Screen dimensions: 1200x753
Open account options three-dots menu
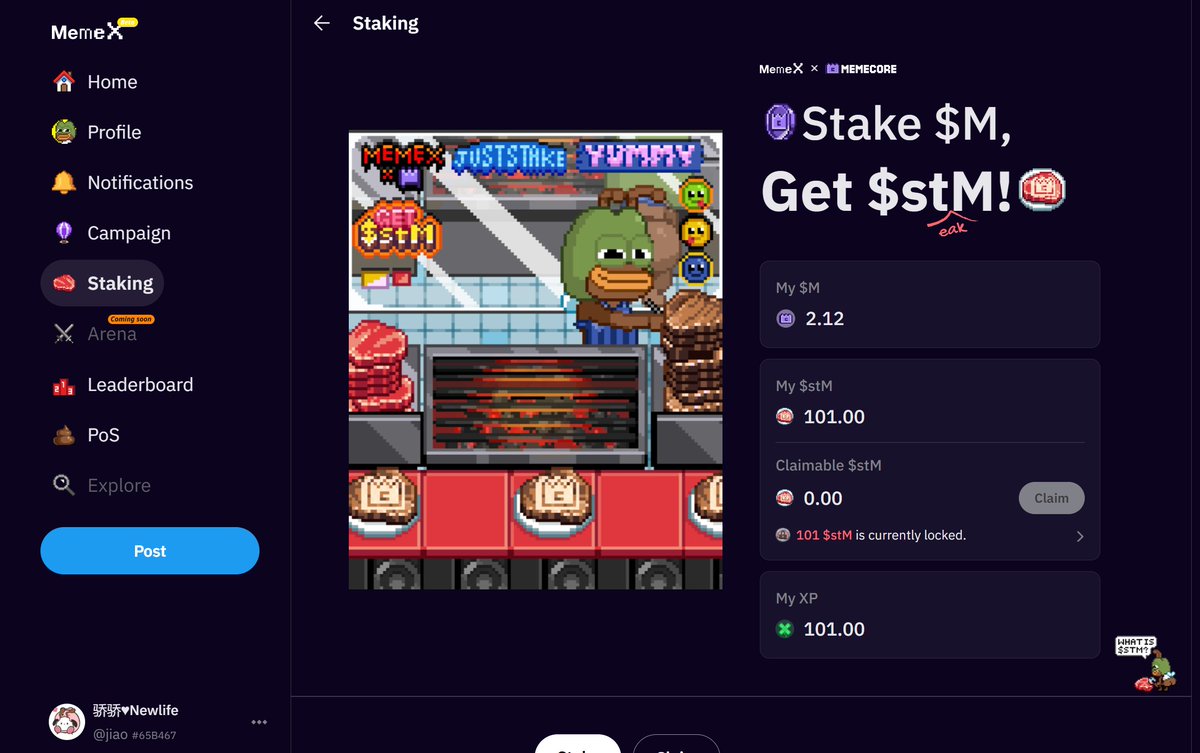click(259, 722)
